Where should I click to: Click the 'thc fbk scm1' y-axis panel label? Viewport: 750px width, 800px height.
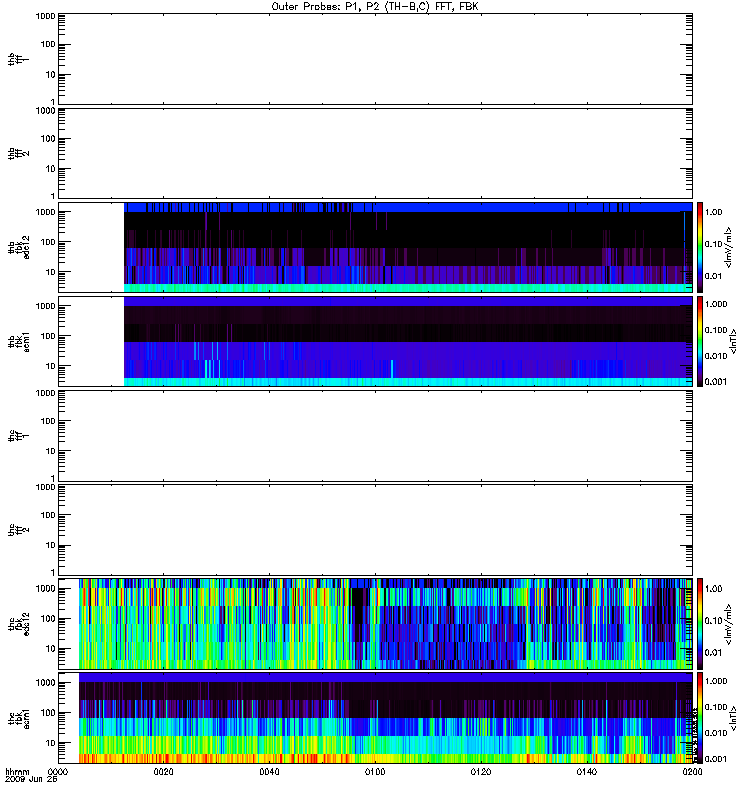(x=19, y=718)
